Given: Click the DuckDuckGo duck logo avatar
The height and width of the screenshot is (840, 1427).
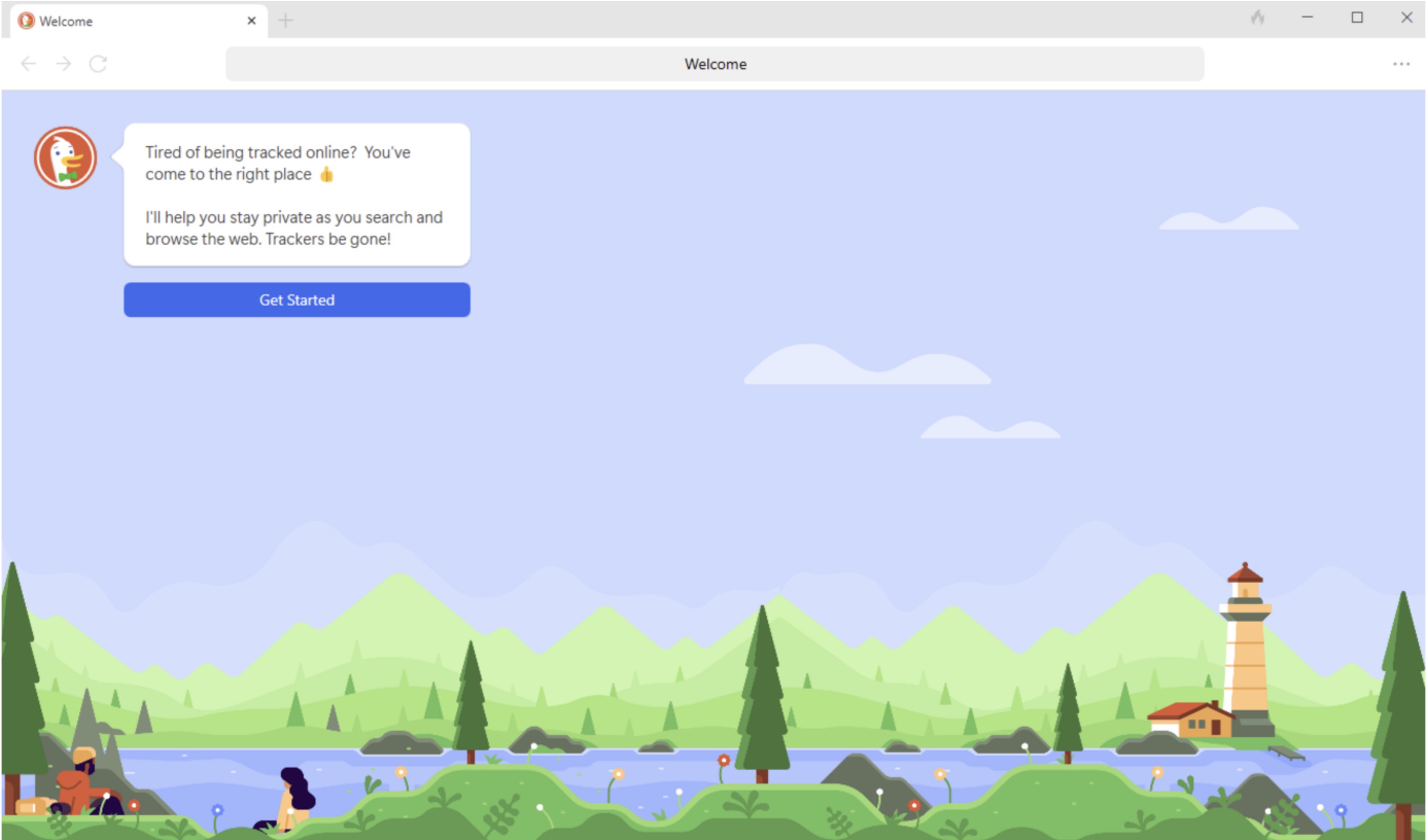Looking at the screenshot, I should click(x=65, y=157).
